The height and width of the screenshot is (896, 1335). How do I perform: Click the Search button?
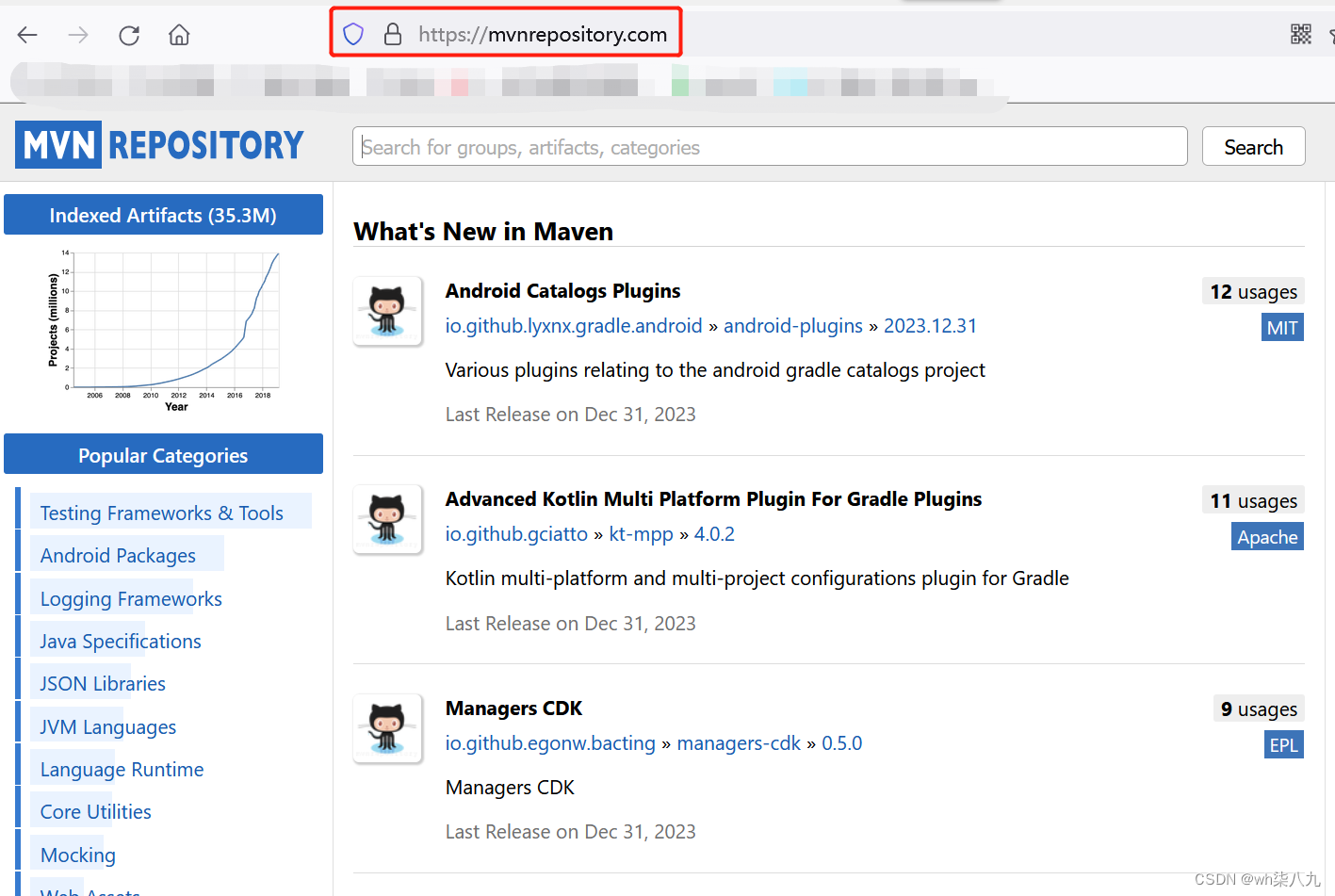[1253, 147]
